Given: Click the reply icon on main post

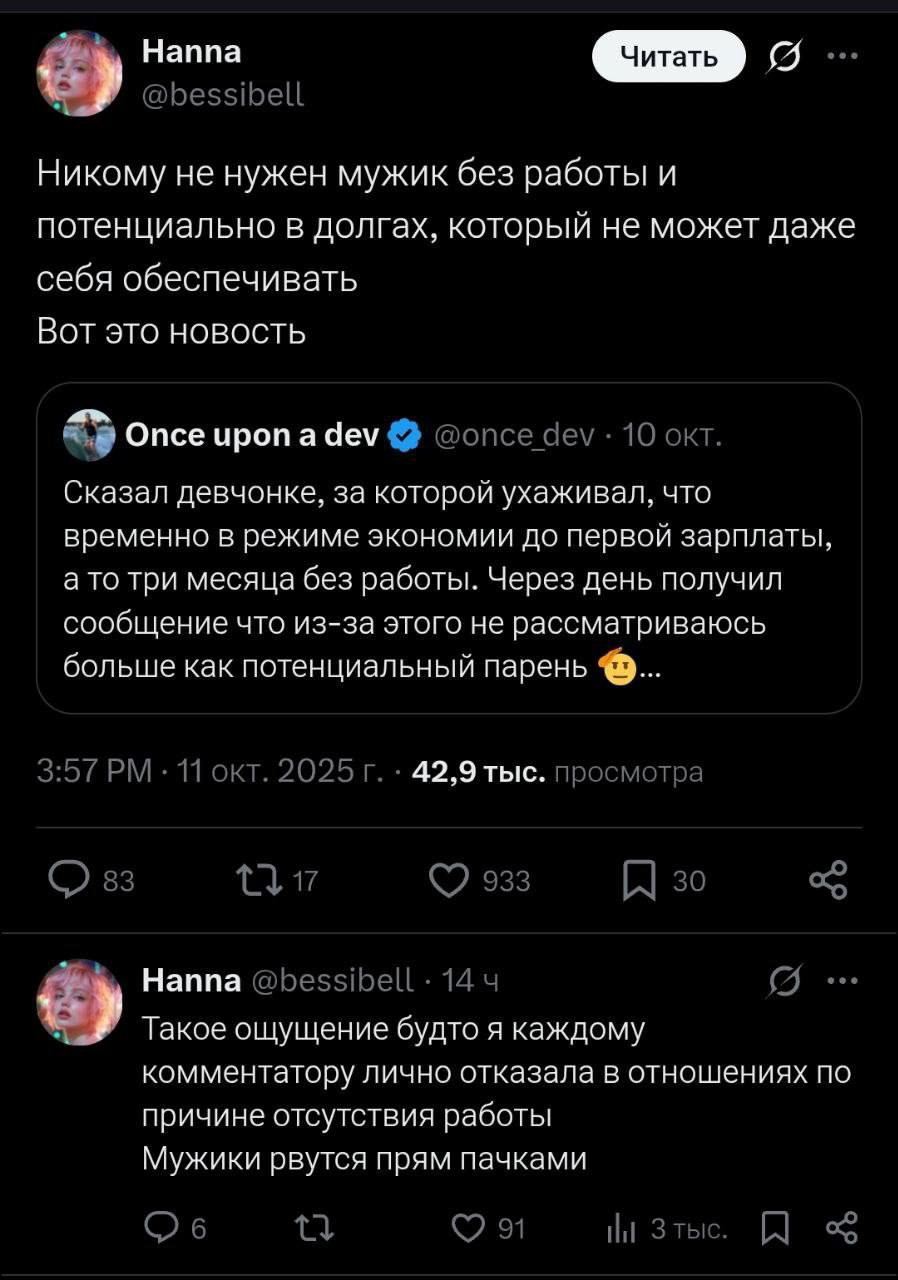Looking at the screenshot, I should tap(70, 880).
